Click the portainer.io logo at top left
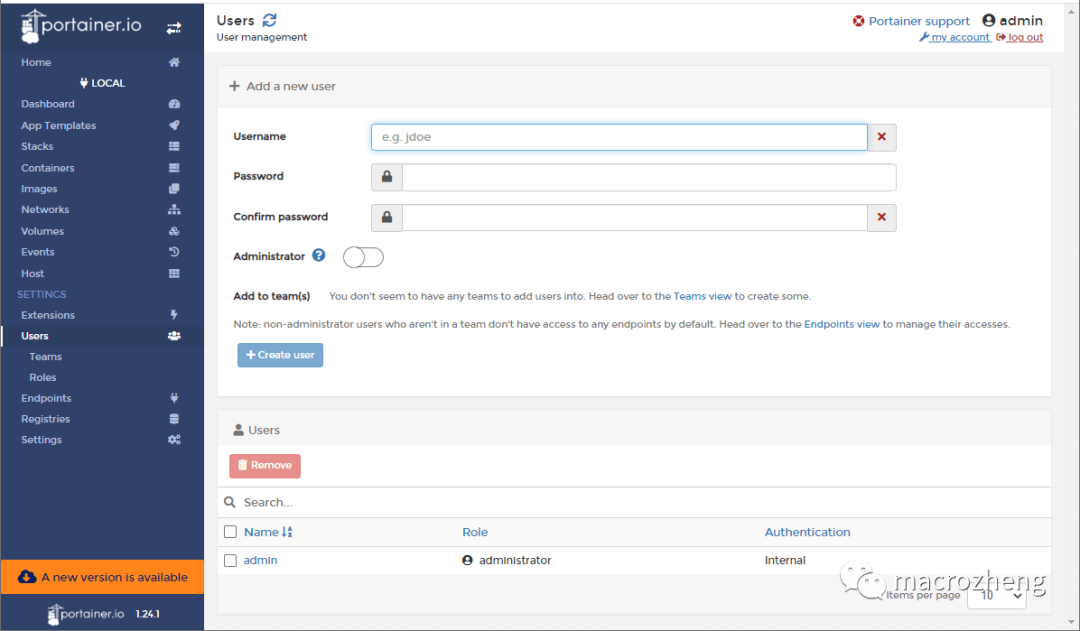 click(81, 26)
